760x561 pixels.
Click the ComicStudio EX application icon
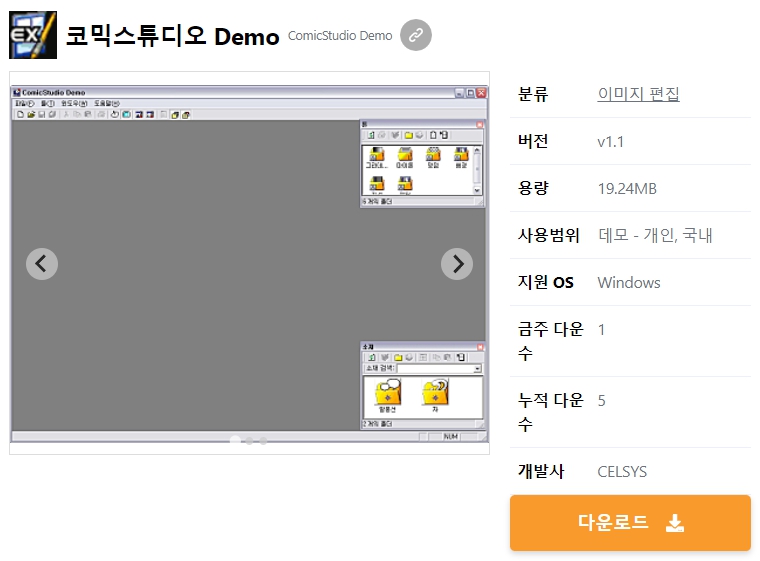(x=33, y=35)
